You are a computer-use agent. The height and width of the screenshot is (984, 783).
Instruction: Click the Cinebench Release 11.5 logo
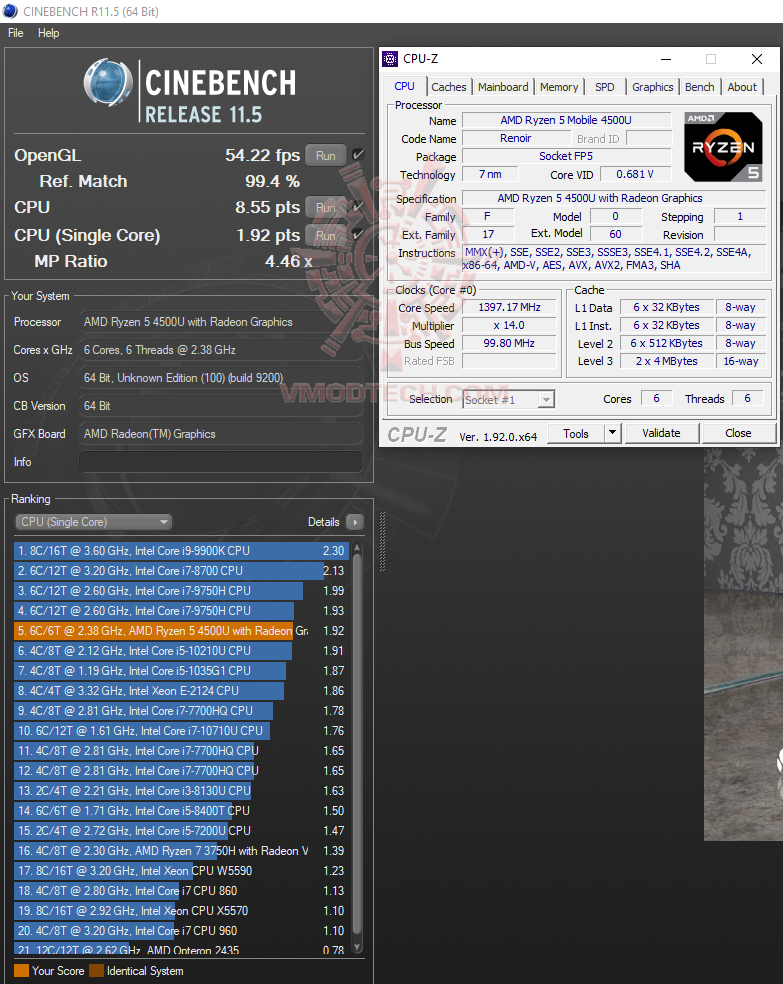(191, 91)
